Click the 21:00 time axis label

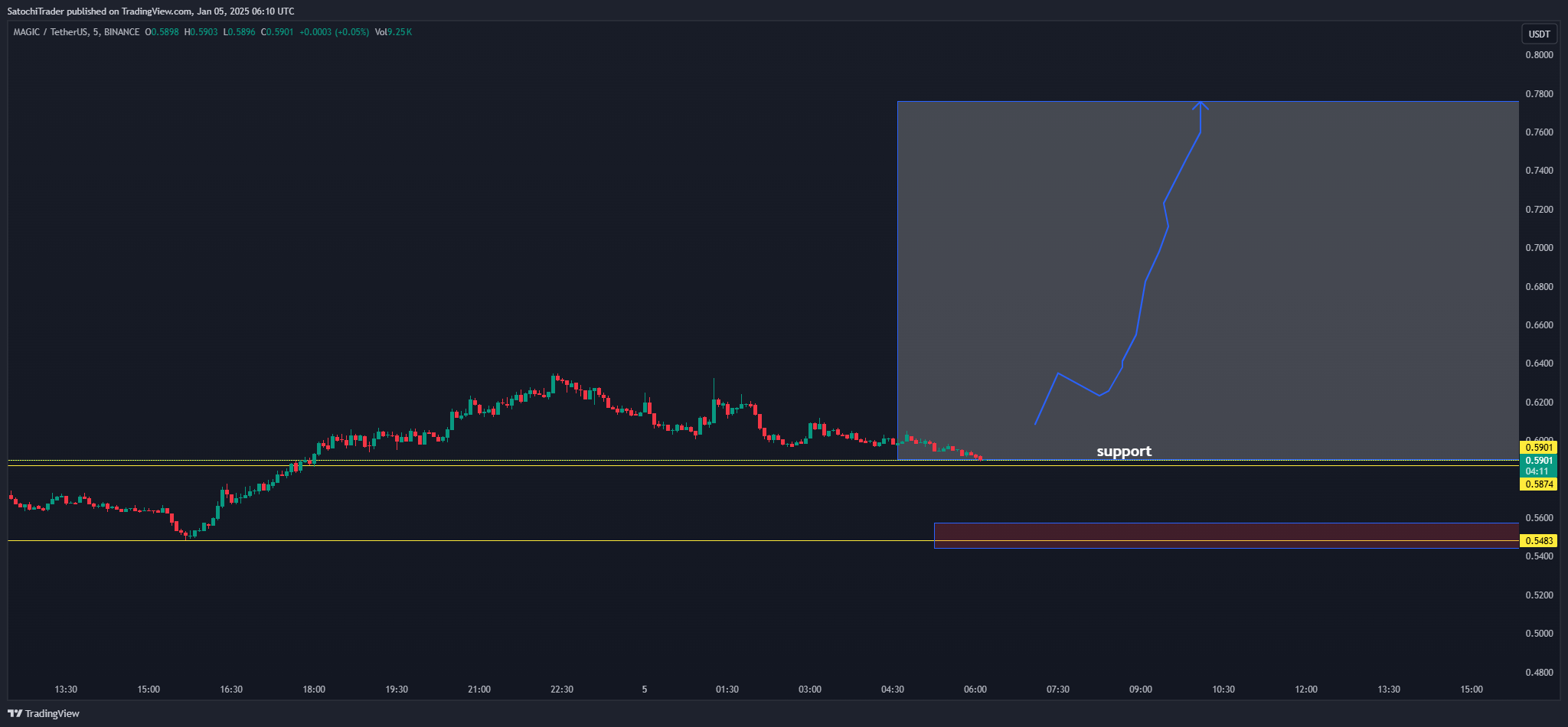click(x=479, y=690)
